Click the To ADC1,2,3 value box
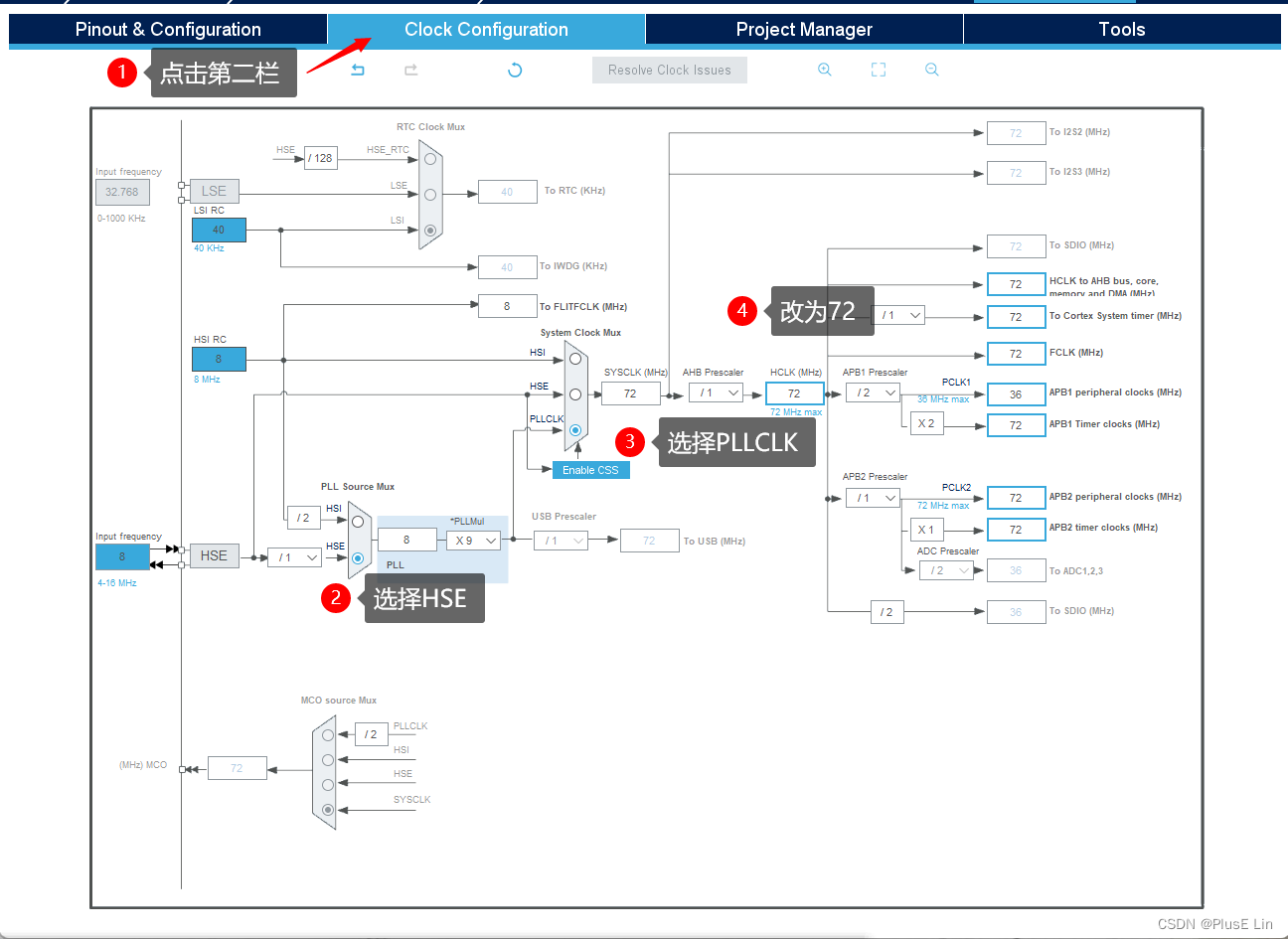 point(1016,570)
